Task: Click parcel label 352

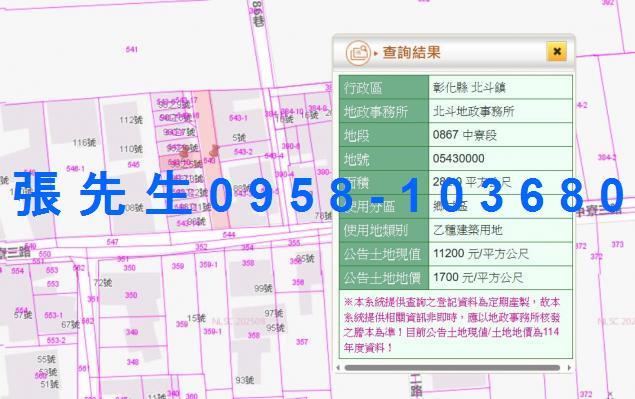Action: [x=201, y=247]
